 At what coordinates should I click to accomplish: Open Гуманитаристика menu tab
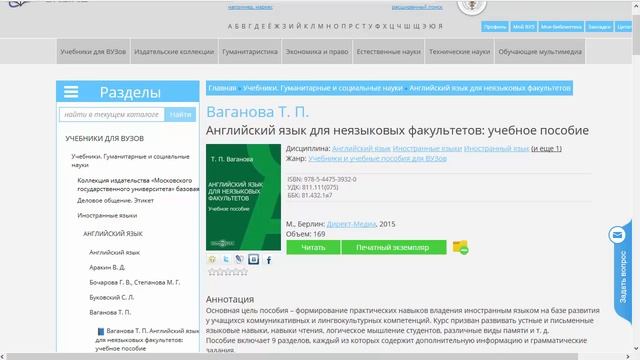[250, 51]
